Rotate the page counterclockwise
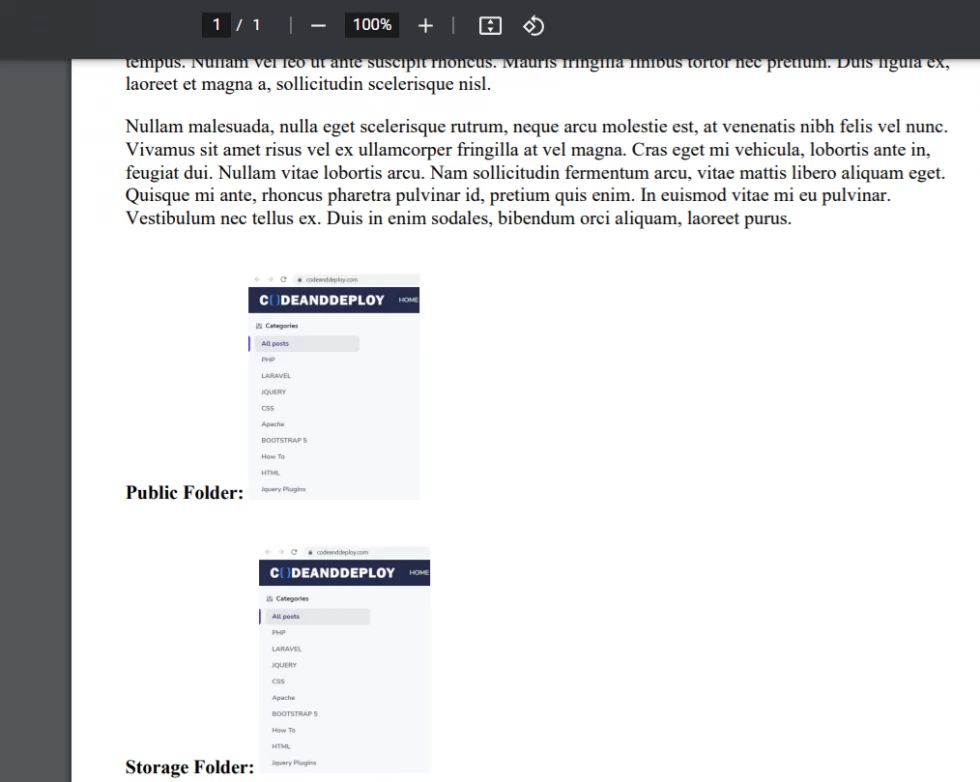This screenshot has width=980, height=782. (x=534, y=25)
